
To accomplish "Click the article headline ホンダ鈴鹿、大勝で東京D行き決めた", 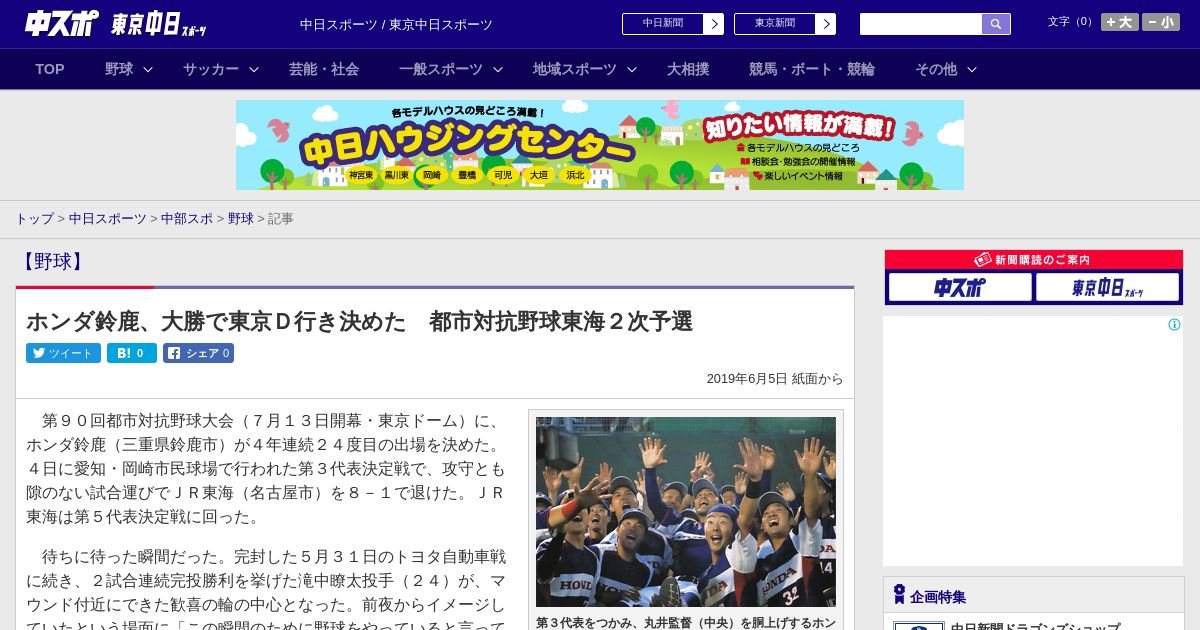I will point(359,321).
